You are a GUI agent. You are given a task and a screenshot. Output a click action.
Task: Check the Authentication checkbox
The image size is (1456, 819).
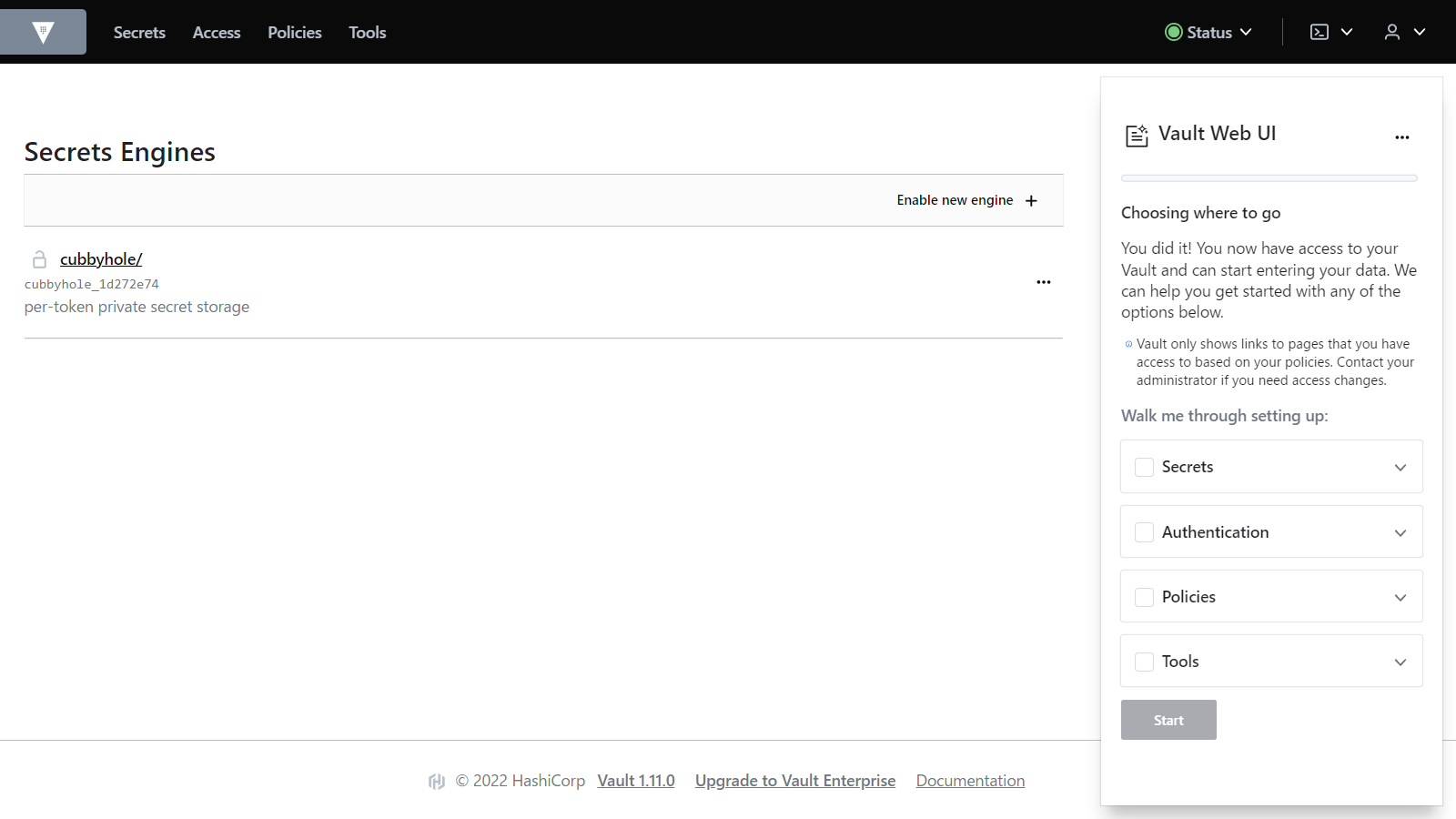coord(1144,532)
